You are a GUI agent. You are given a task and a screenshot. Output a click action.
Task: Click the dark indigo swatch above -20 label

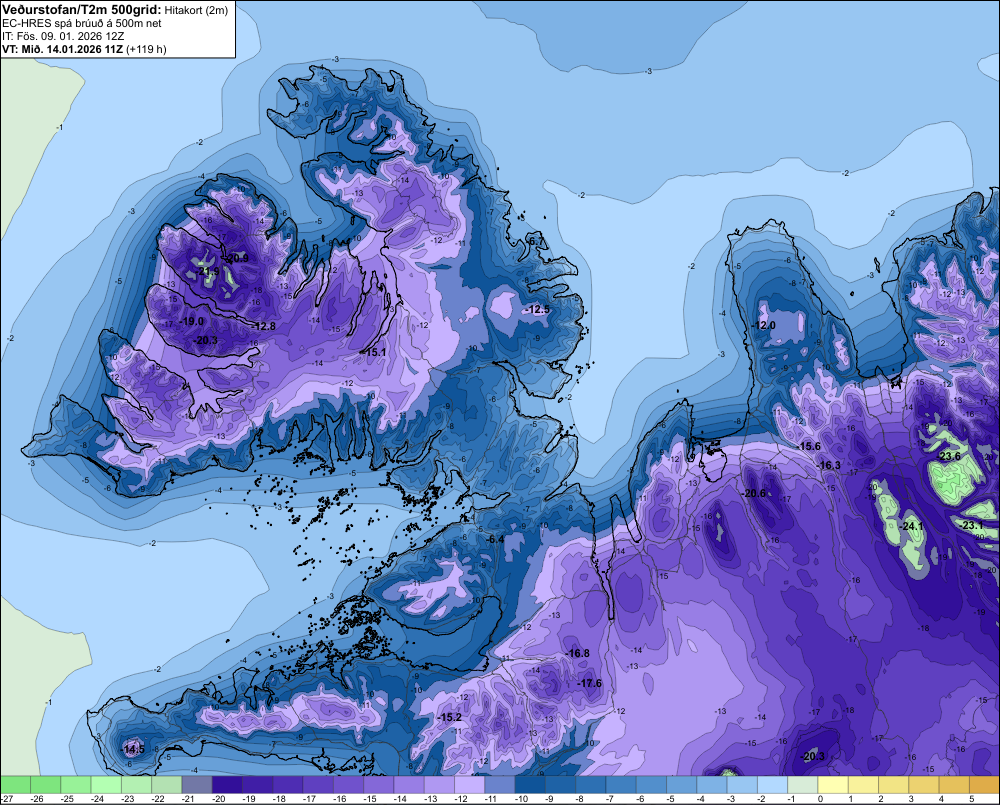coord(228,784)
